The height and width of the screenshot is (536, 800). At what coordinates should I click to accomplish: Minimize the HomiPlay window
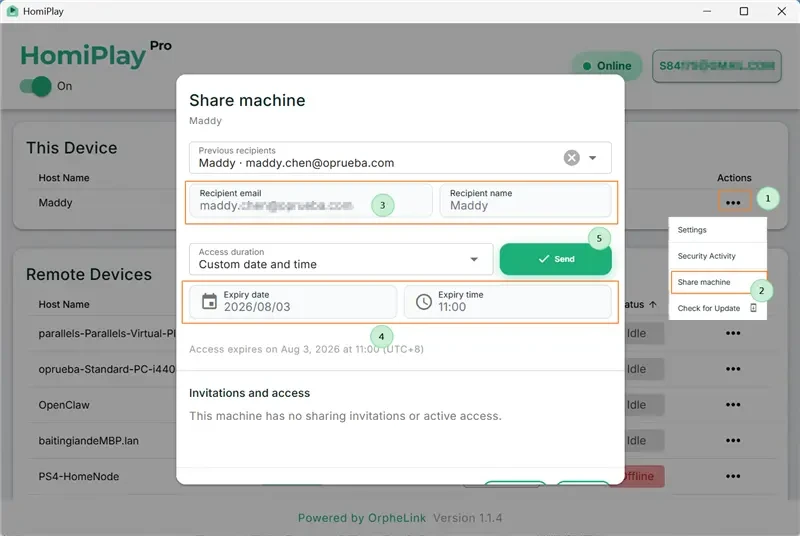pyautogui.click(x=707, y=11)
